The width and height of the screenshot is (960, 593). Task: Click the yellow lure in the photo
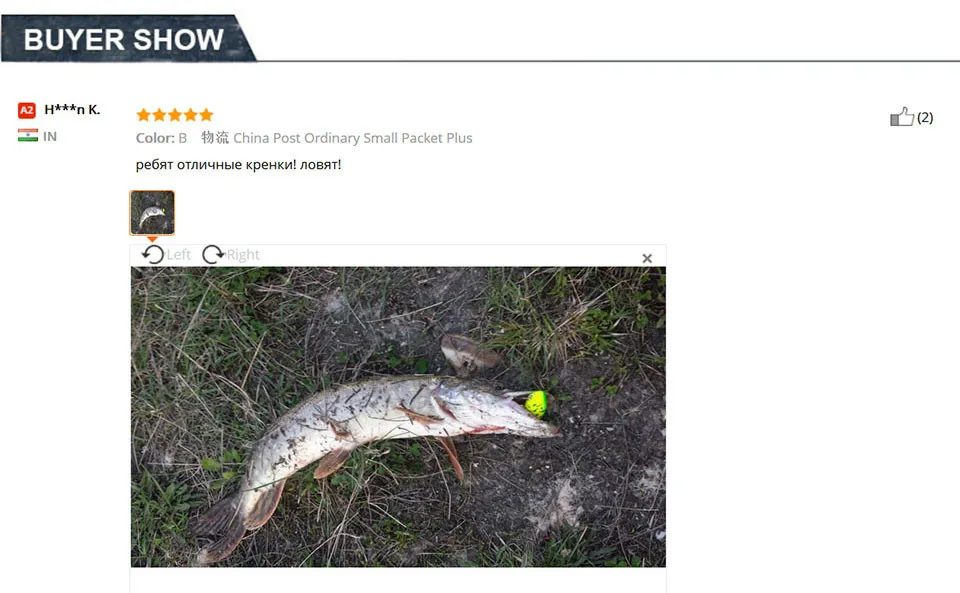(x=536, y=404)
